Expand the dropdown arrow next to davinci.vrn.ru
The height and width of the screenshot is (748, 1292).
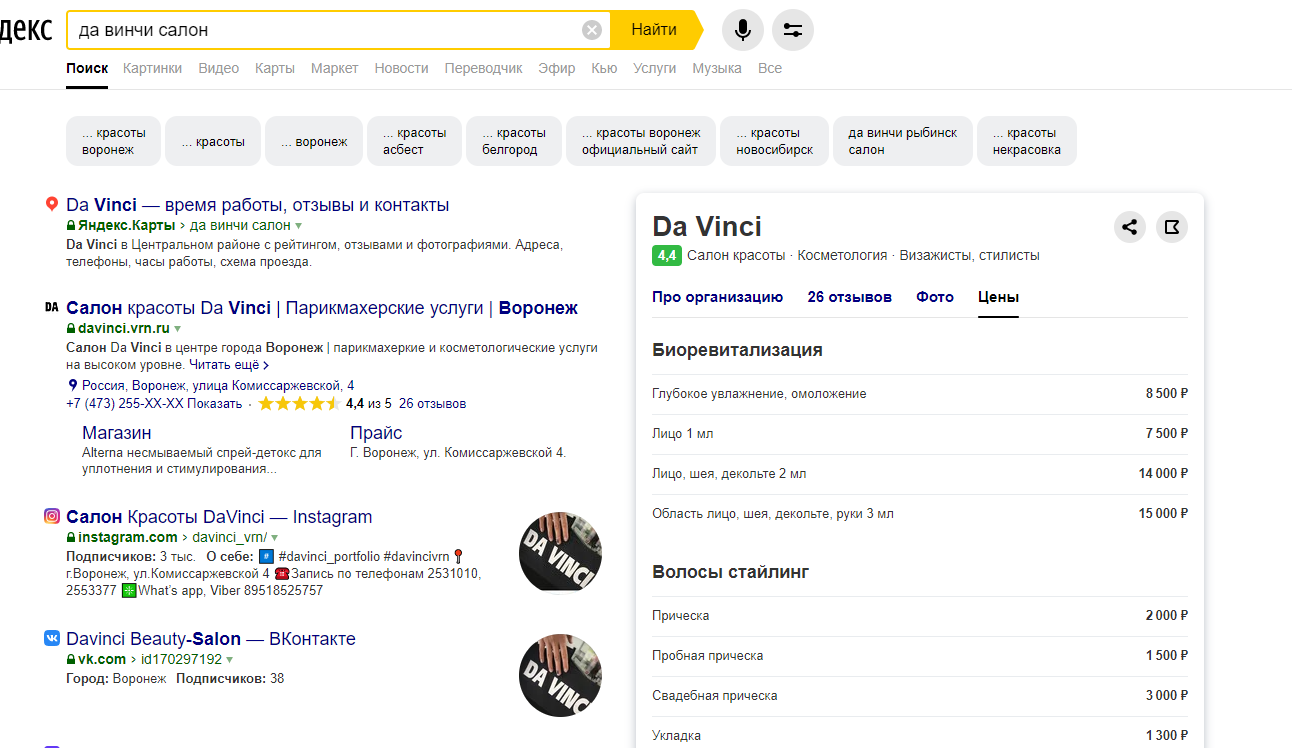coord(178,328)
